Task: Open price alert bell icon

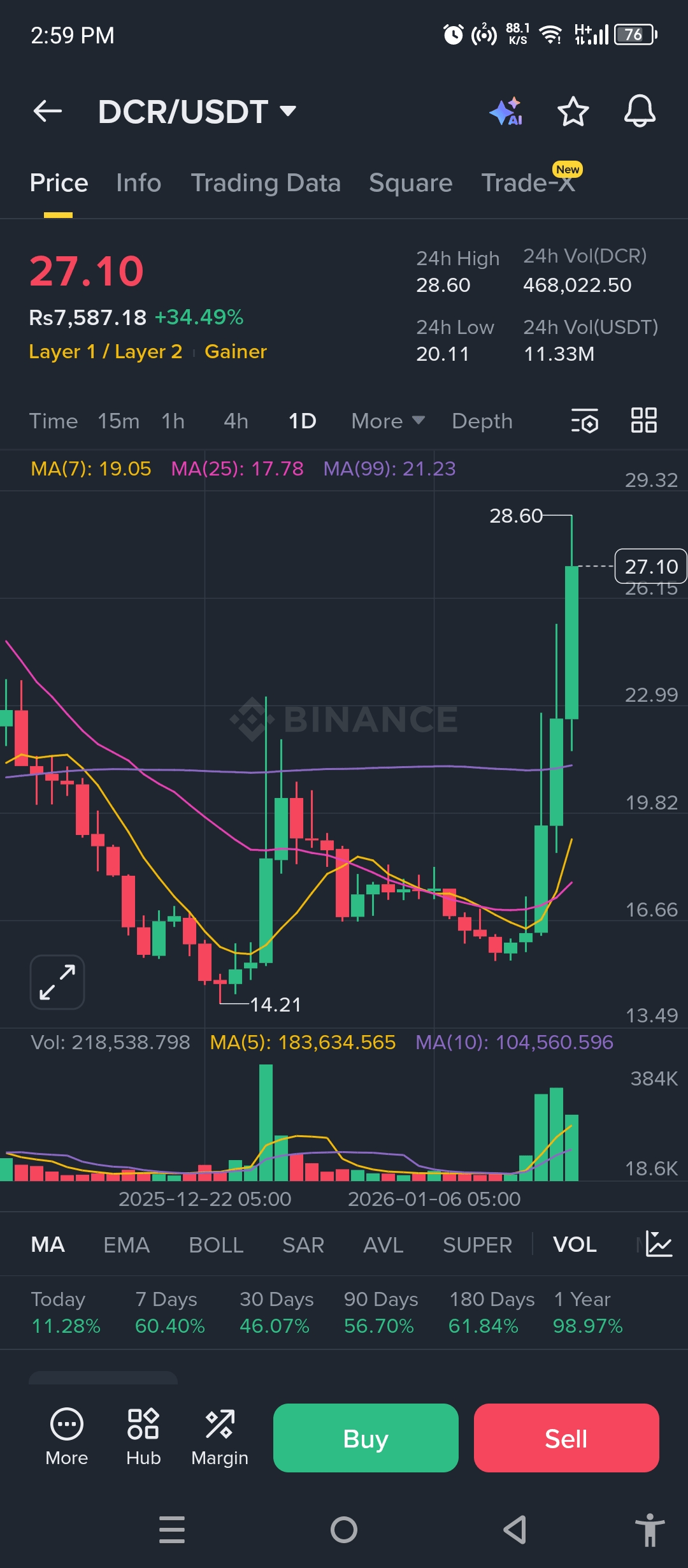Action: 640,112
